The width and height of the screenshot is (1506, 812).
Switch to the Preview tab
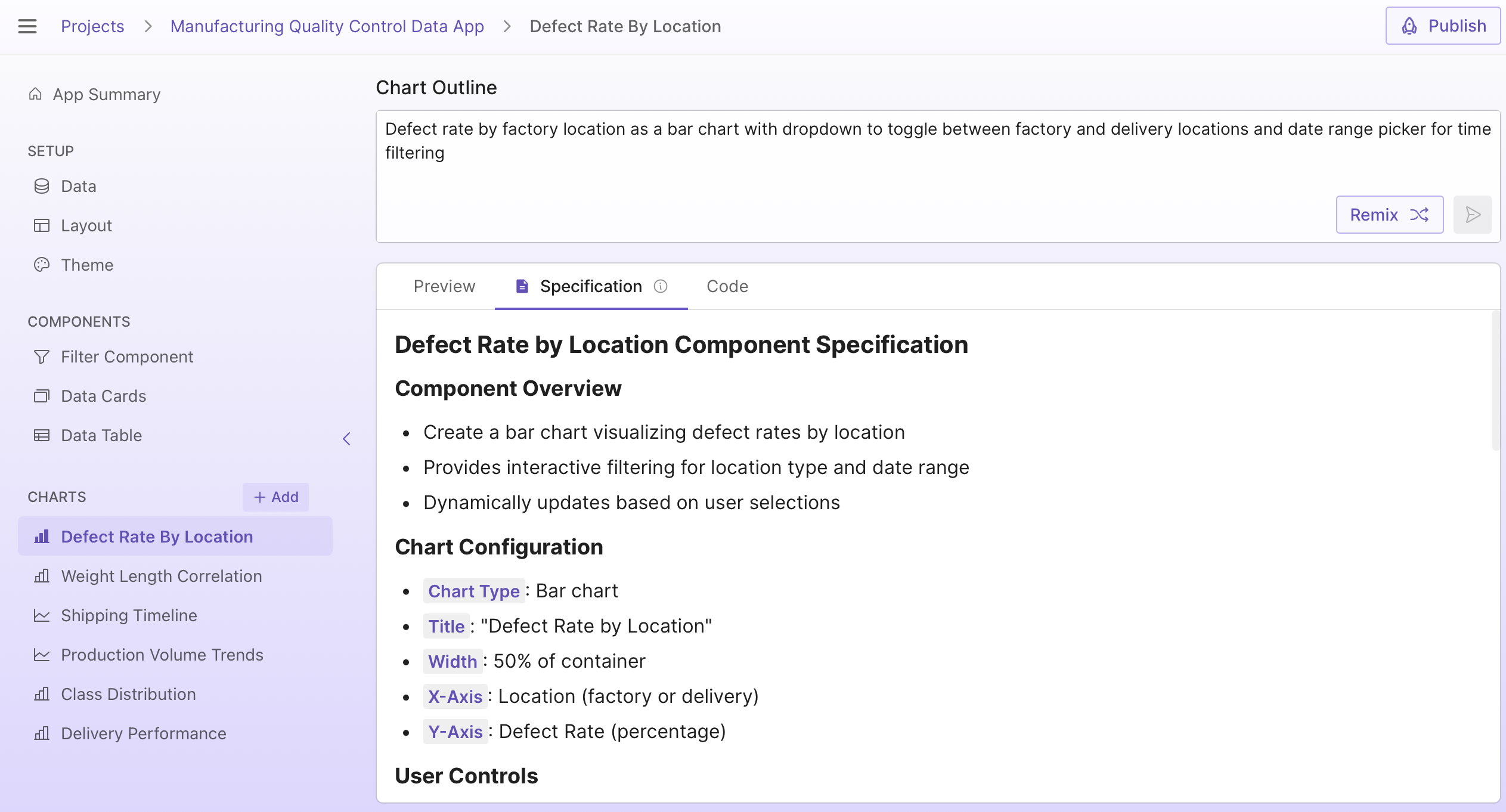[x=444, y=286]
